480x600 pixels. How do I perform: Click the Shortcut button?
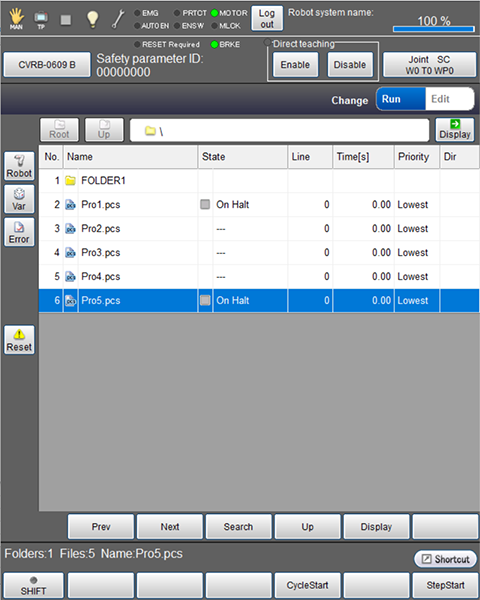[x=446, y=559]
